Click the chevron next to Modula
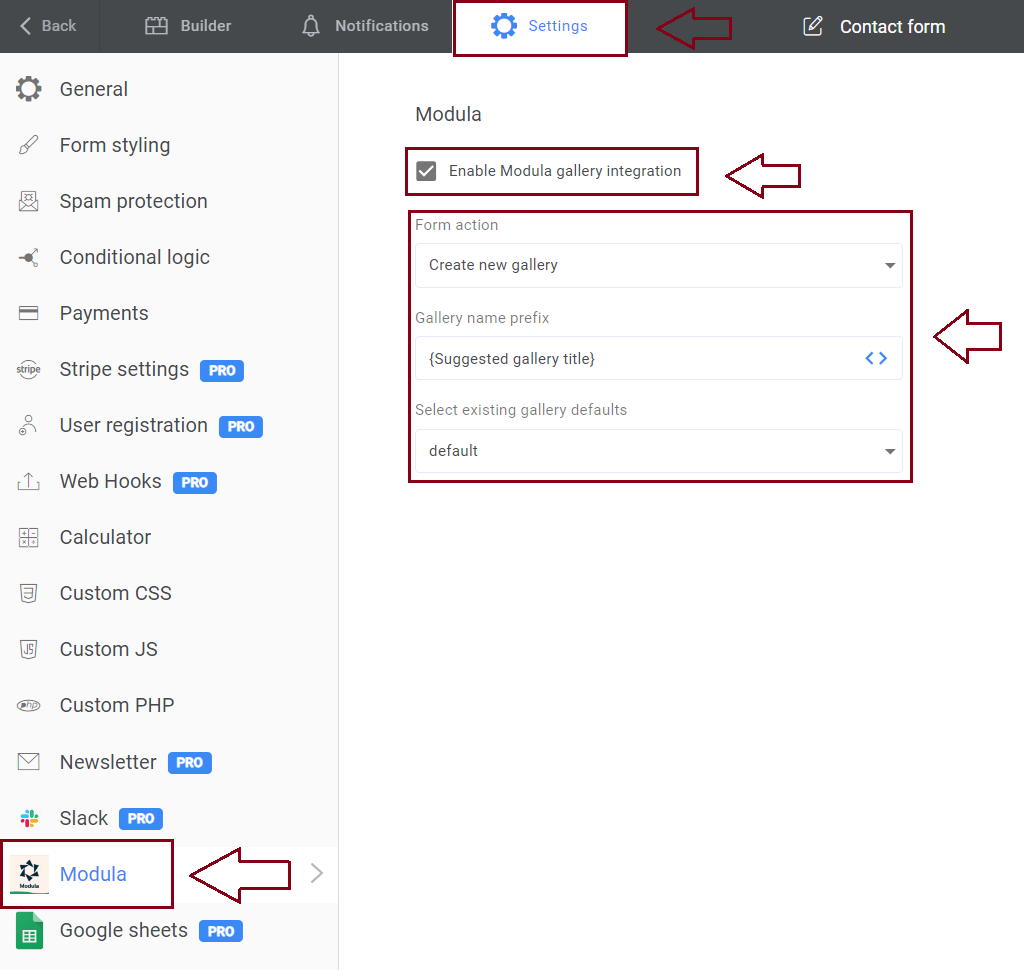1024x970 pixels. pyautogui.click(x=317, y=874)
